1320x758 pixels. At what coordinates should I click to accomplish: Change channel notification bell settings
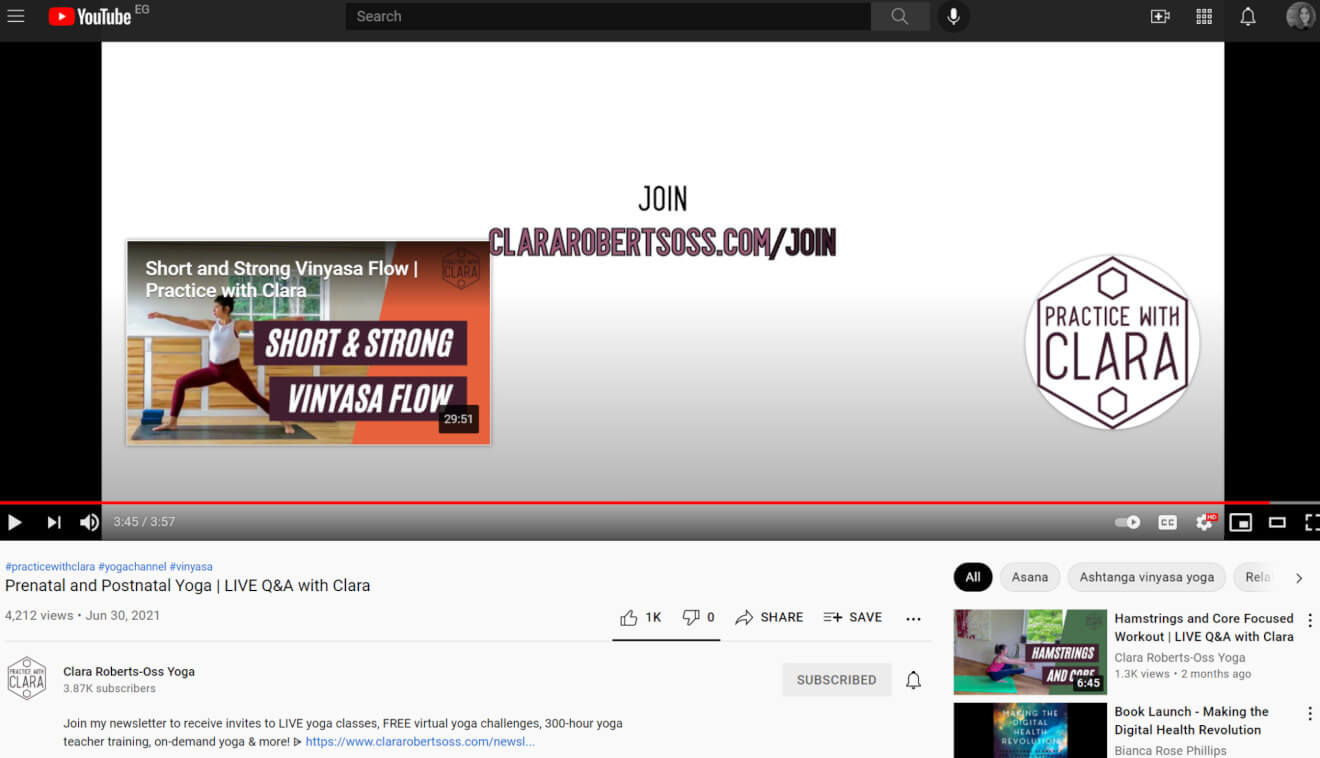[913, 680]
